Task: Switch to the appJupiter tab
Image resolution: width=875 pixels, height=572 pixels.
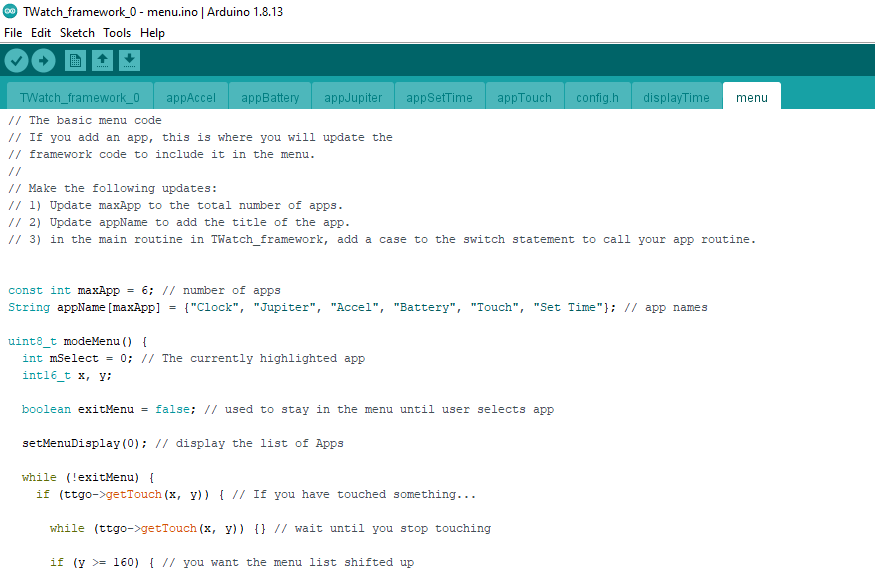Action: (353, 97)
